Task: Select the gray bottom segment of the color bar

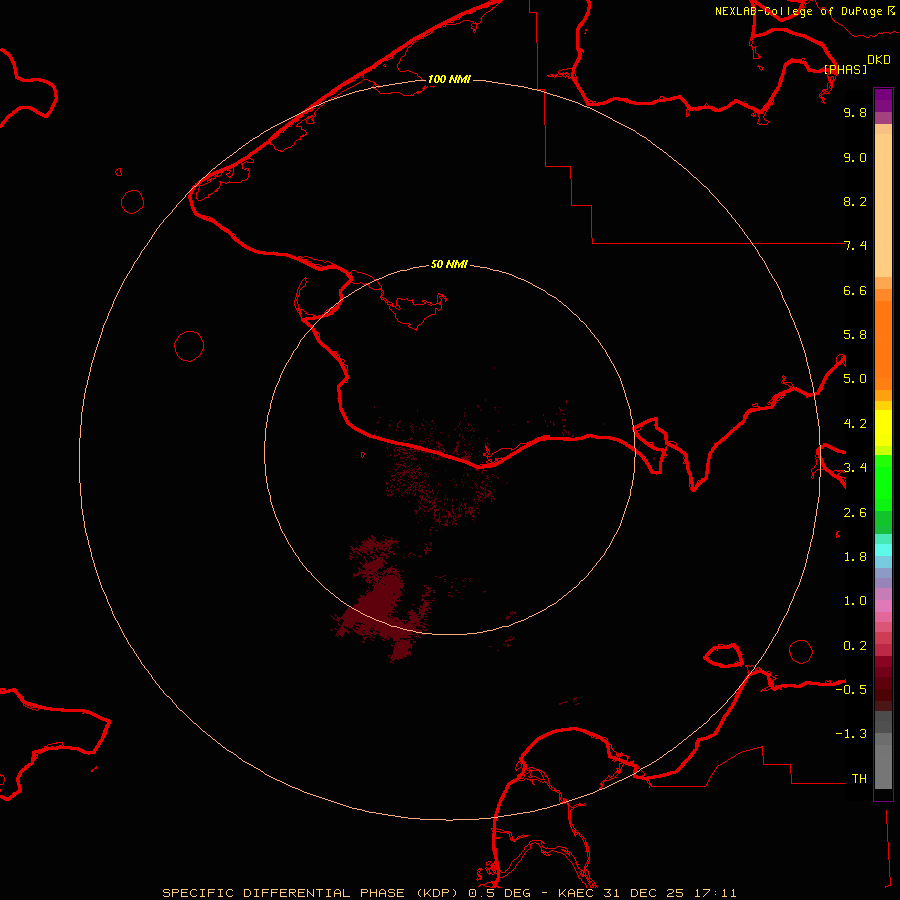Action: point(883,761)
